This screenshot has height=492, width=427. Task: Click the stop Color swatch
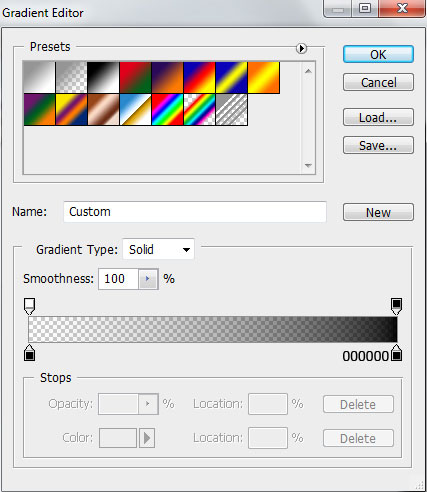click(118, 438)
